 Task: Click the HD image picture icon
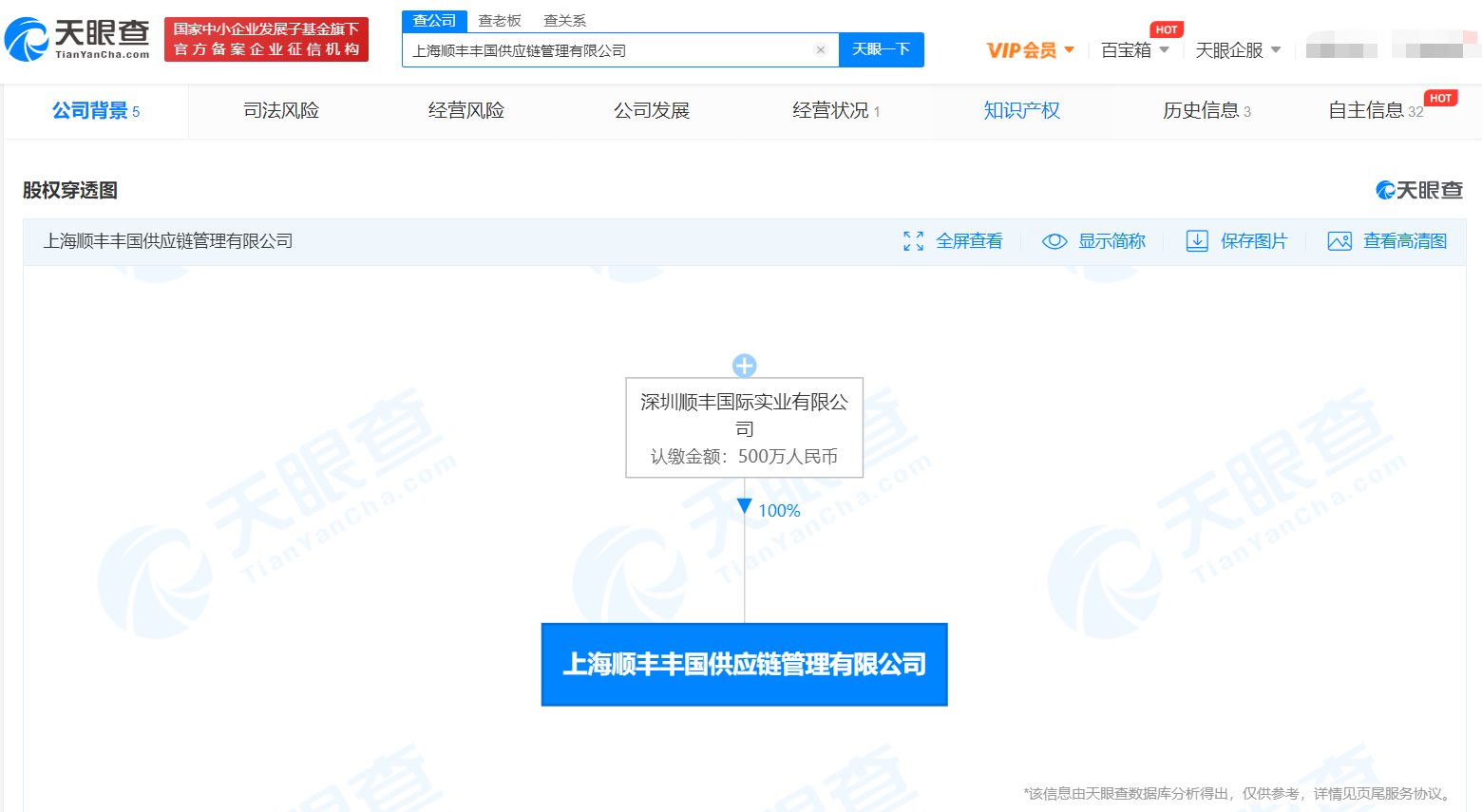click(1339, 241)
